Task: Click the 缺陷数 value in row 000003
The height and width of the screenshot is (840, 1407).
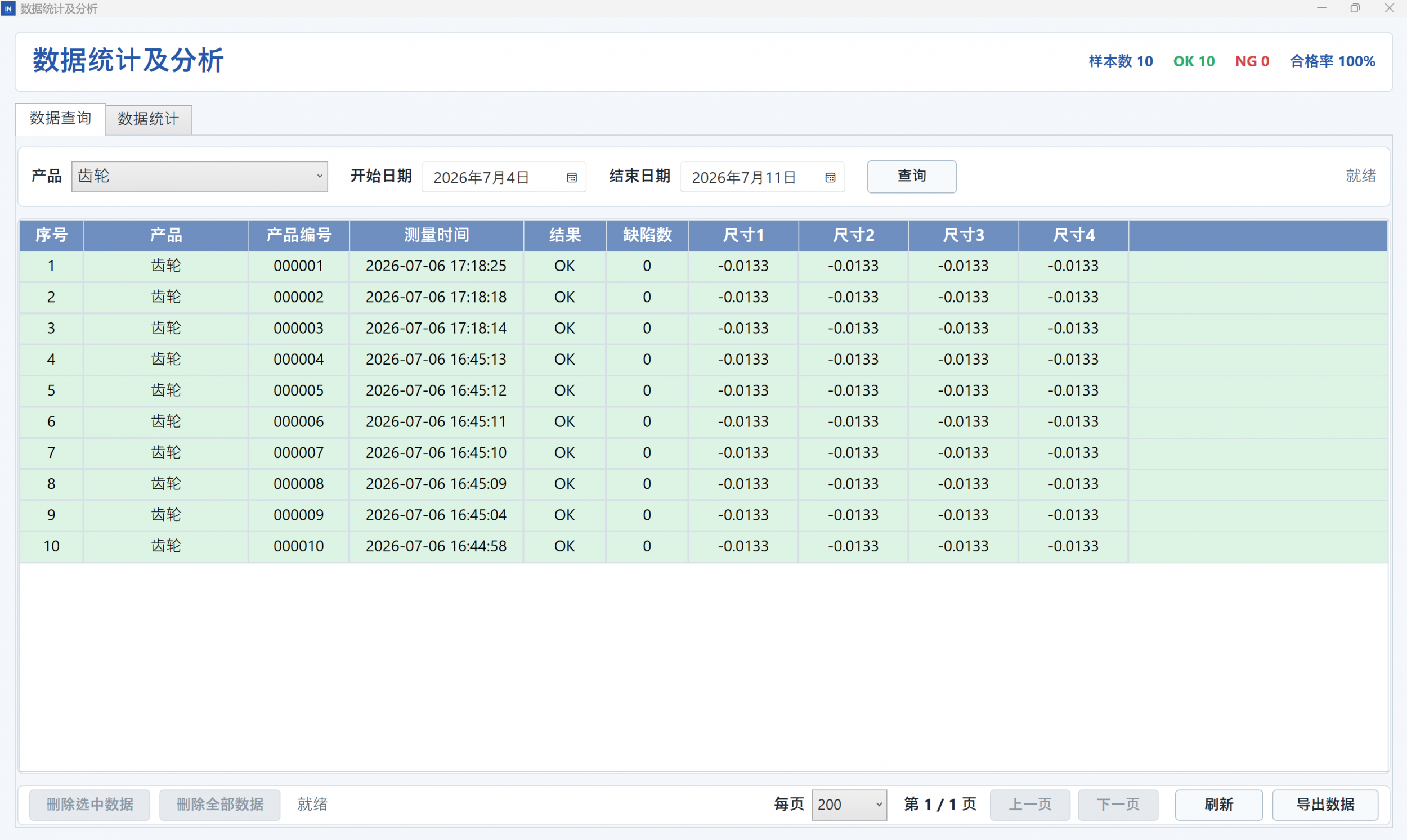Action: pos(647,329)
